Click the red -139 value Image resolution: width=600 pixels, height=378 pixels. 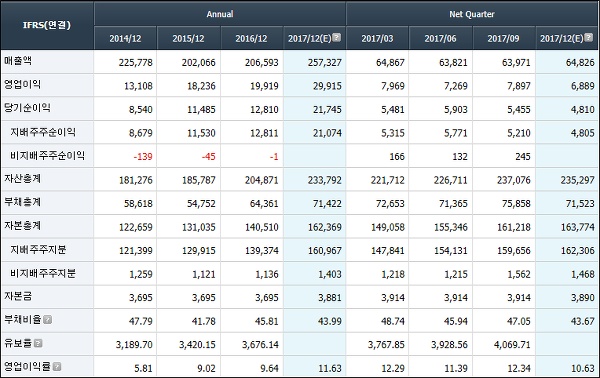(143, 156)
